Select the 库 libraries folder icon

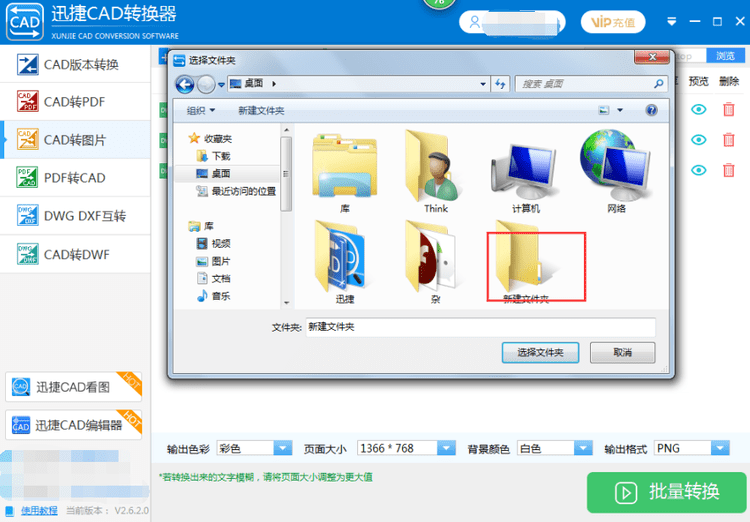344,172
